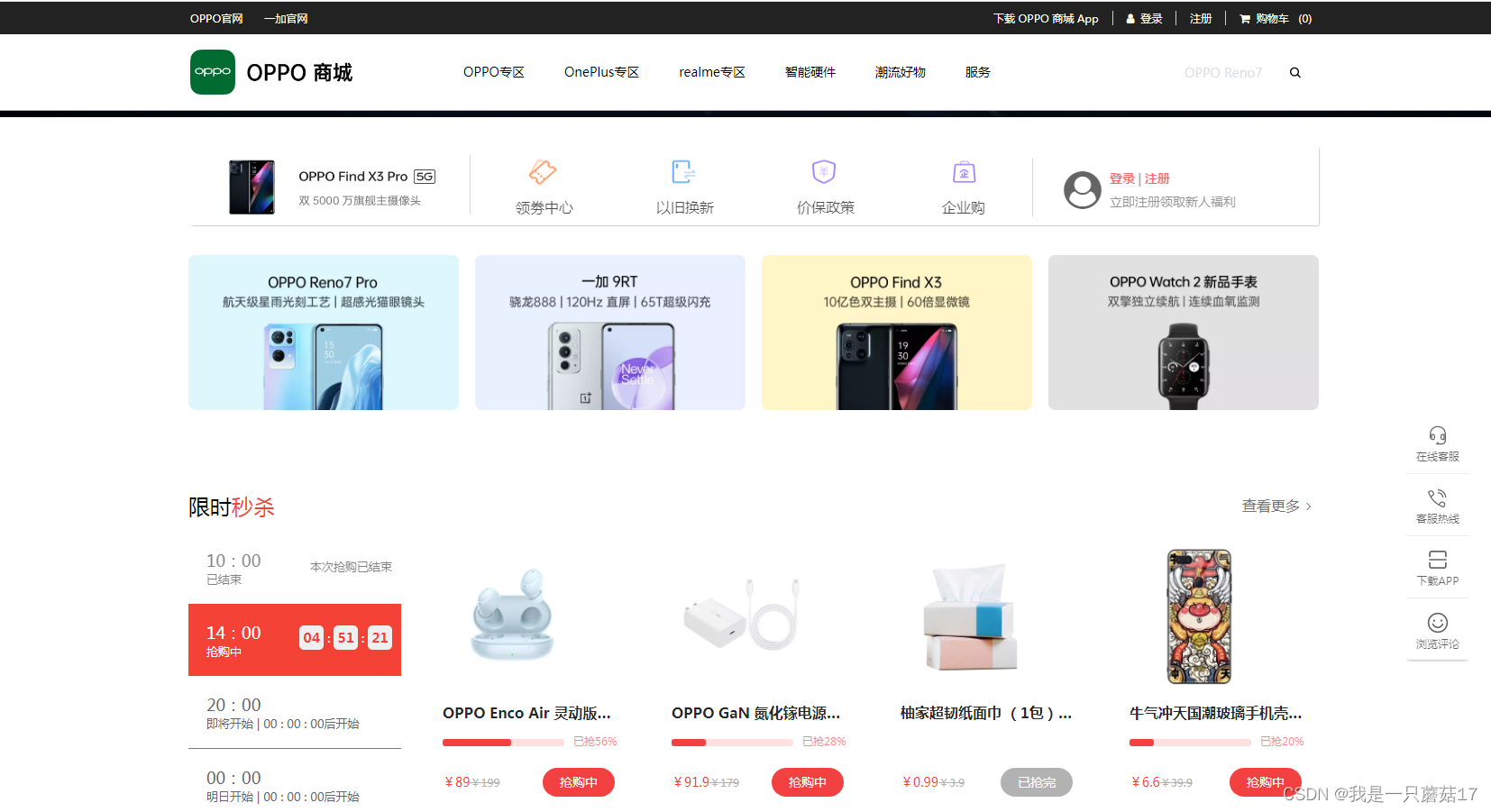Open the coupon center ticket icon

[543, 171]
